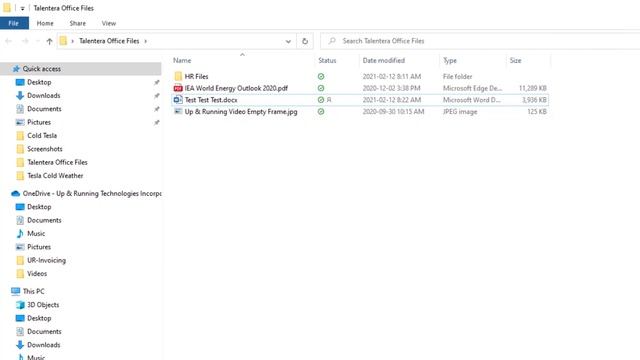Open Pictures under OneDrive
640x360 pixels.
[x=39, y=247]
